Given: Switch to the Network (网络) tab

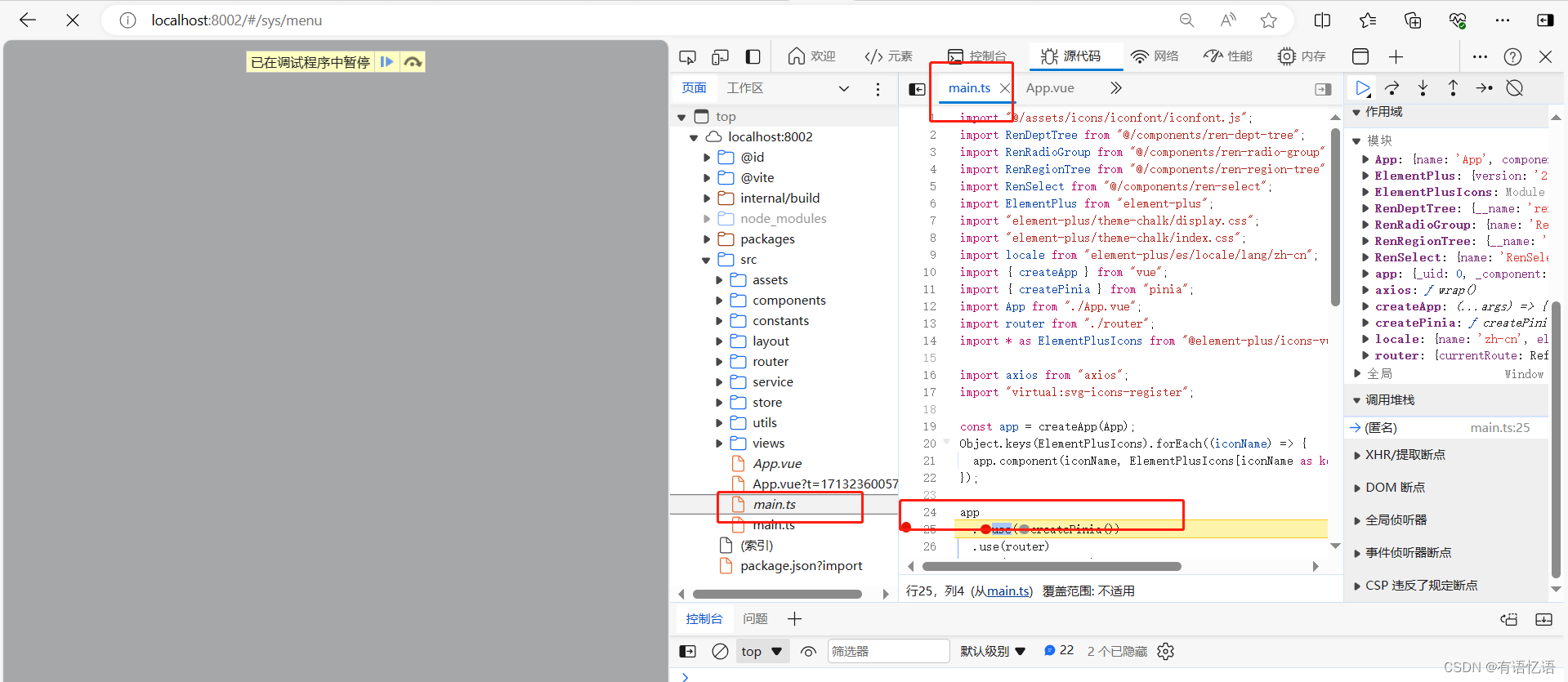Looking at the screenshot, I should pyautogui.click(x=1155, y=56).
